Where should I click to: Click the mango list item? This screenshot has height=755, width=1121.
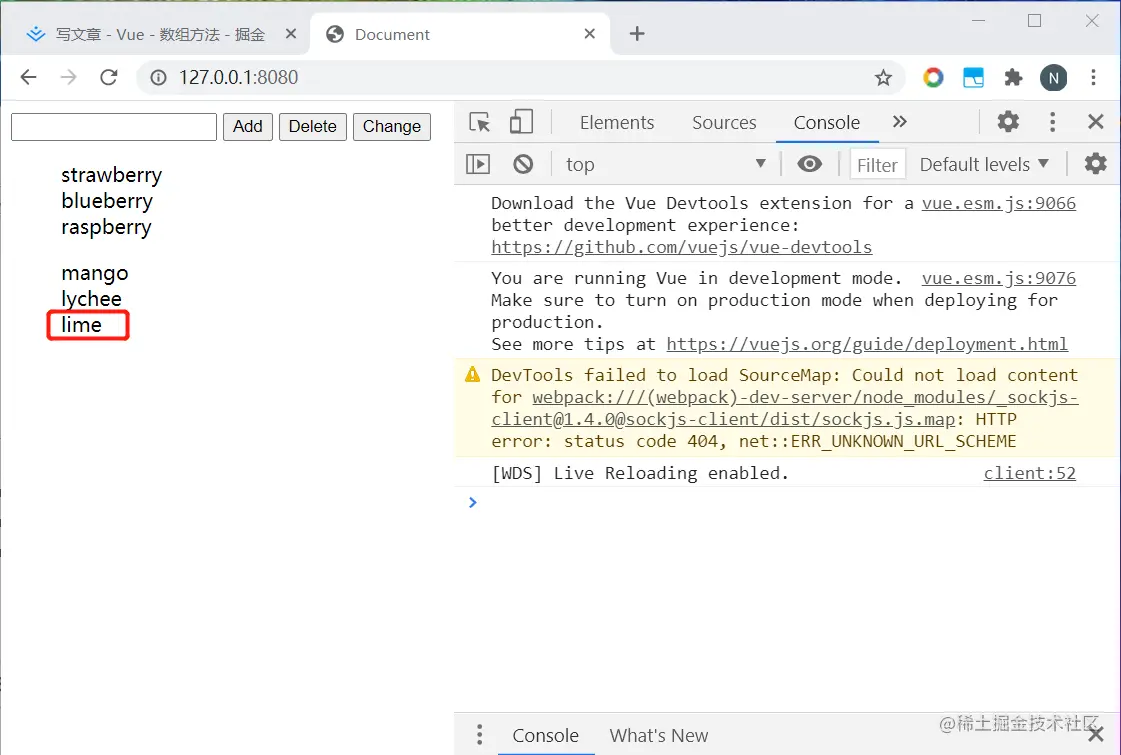(x=95, y=274)
